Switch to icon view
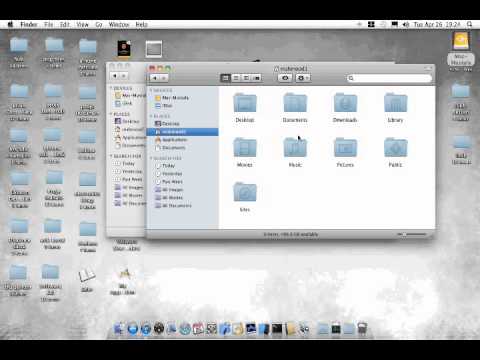Viewport: 480px width, 360px height. (226, 78)
